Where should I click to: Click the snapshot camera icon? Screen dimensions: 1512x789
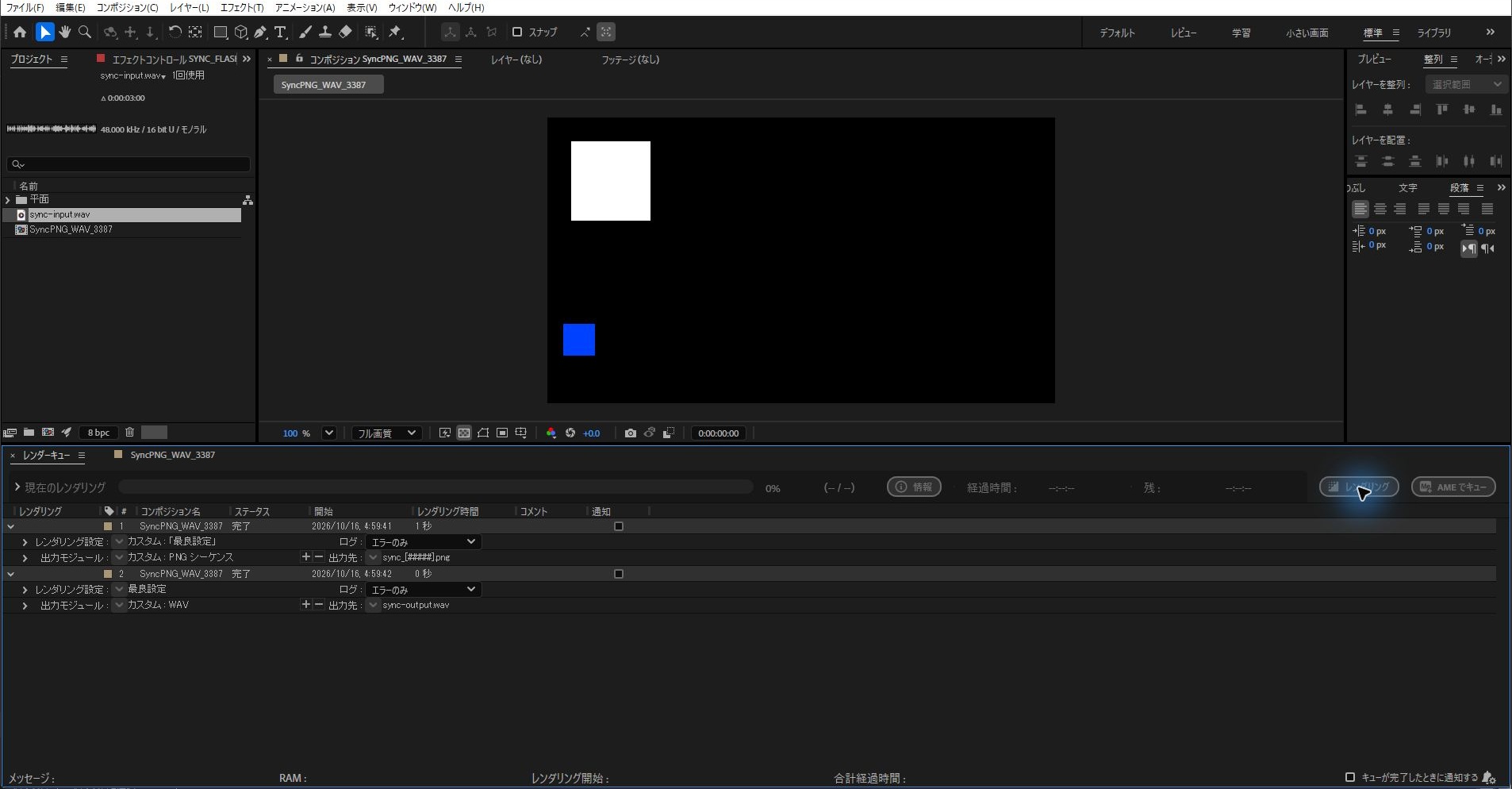point(630,433)
